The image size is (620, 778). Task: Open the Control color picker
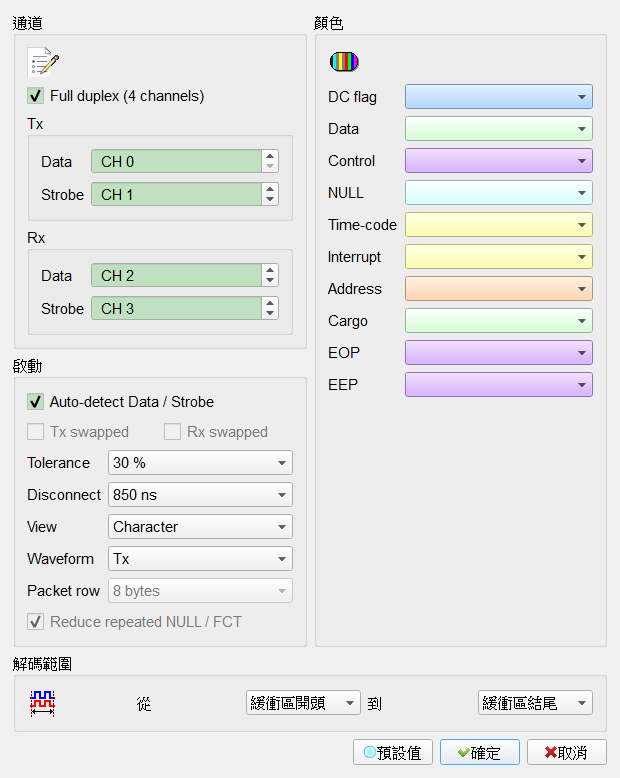click(x=499, y=161)
